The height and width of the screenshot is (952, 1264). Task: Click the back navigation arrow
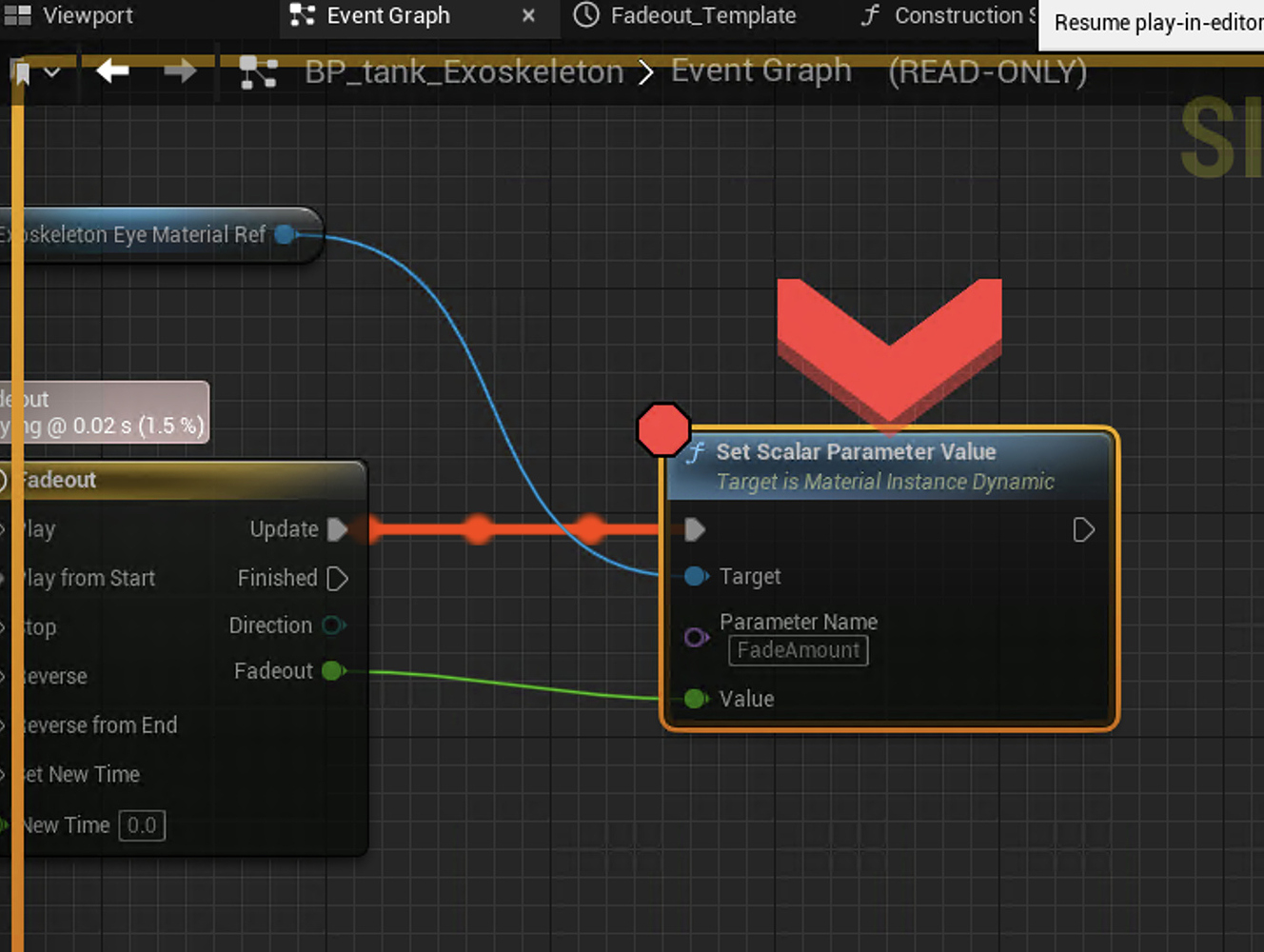coord(111,71)
